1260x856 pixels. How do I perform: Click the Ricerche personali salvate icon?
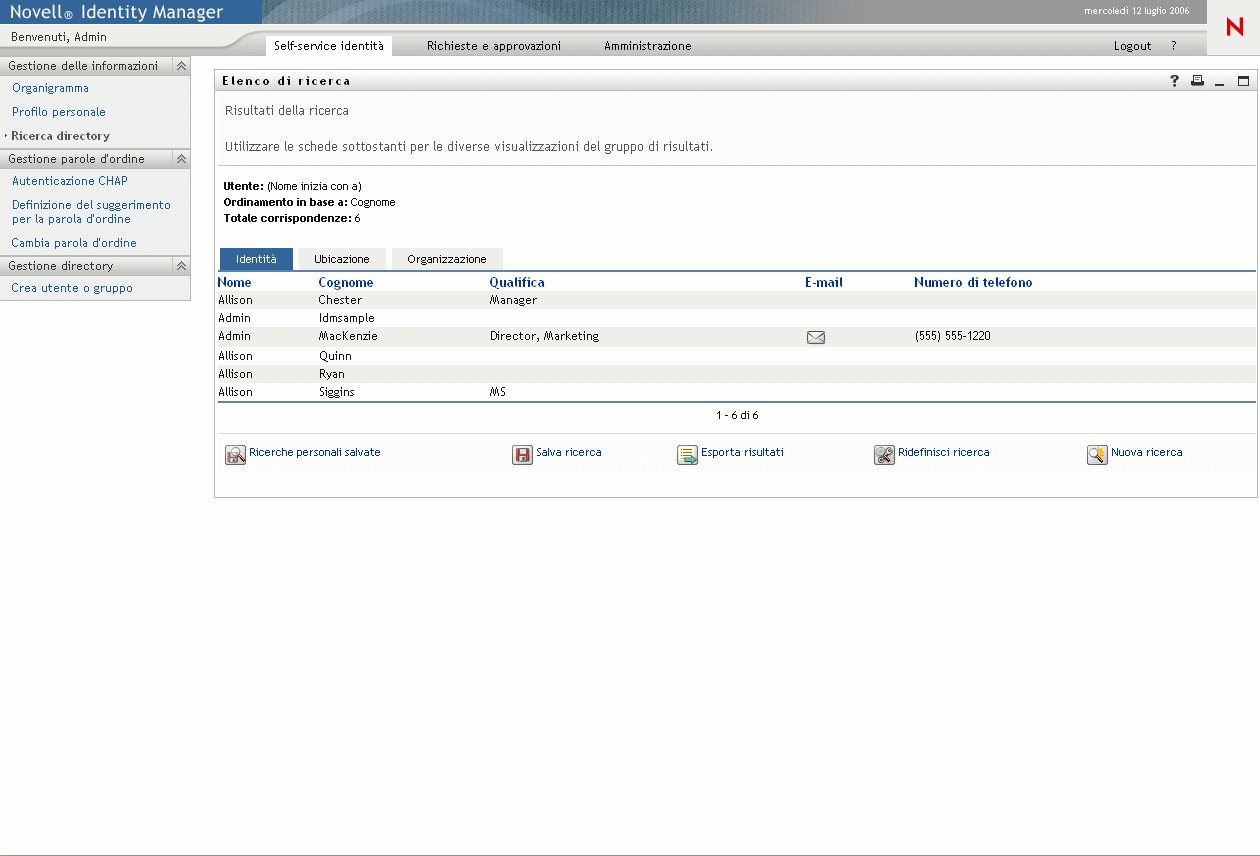[x=235, y=455]
